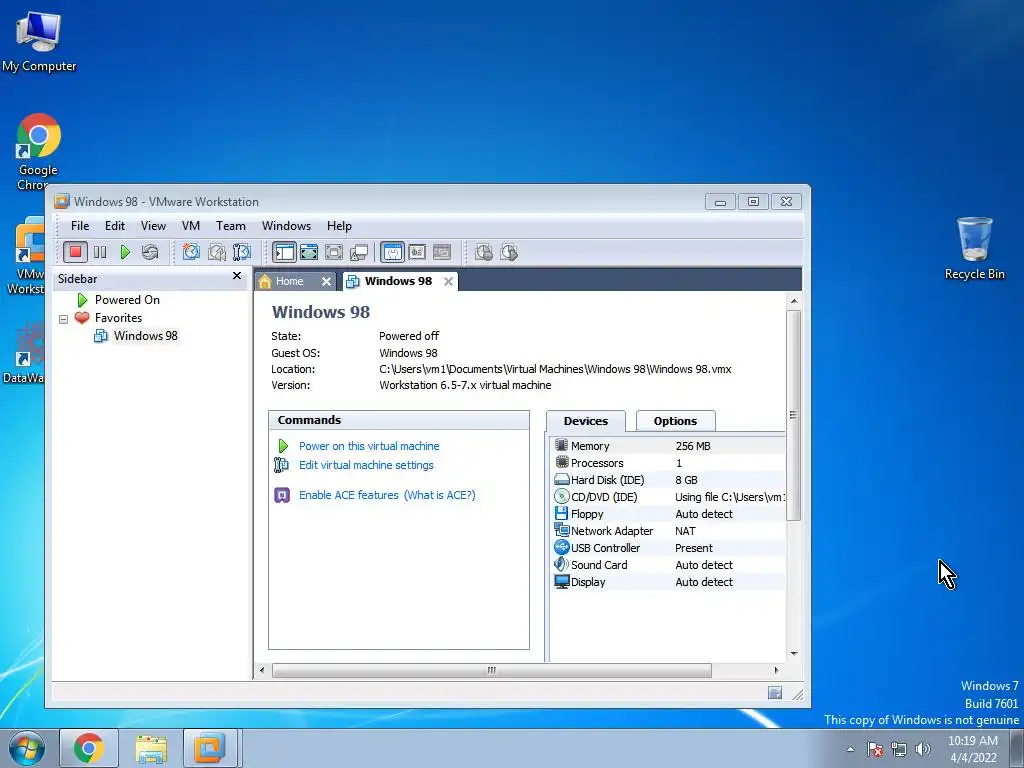Click Enable ACE features link
This screenshot has height=768, width=1024.
coord(348,495)
